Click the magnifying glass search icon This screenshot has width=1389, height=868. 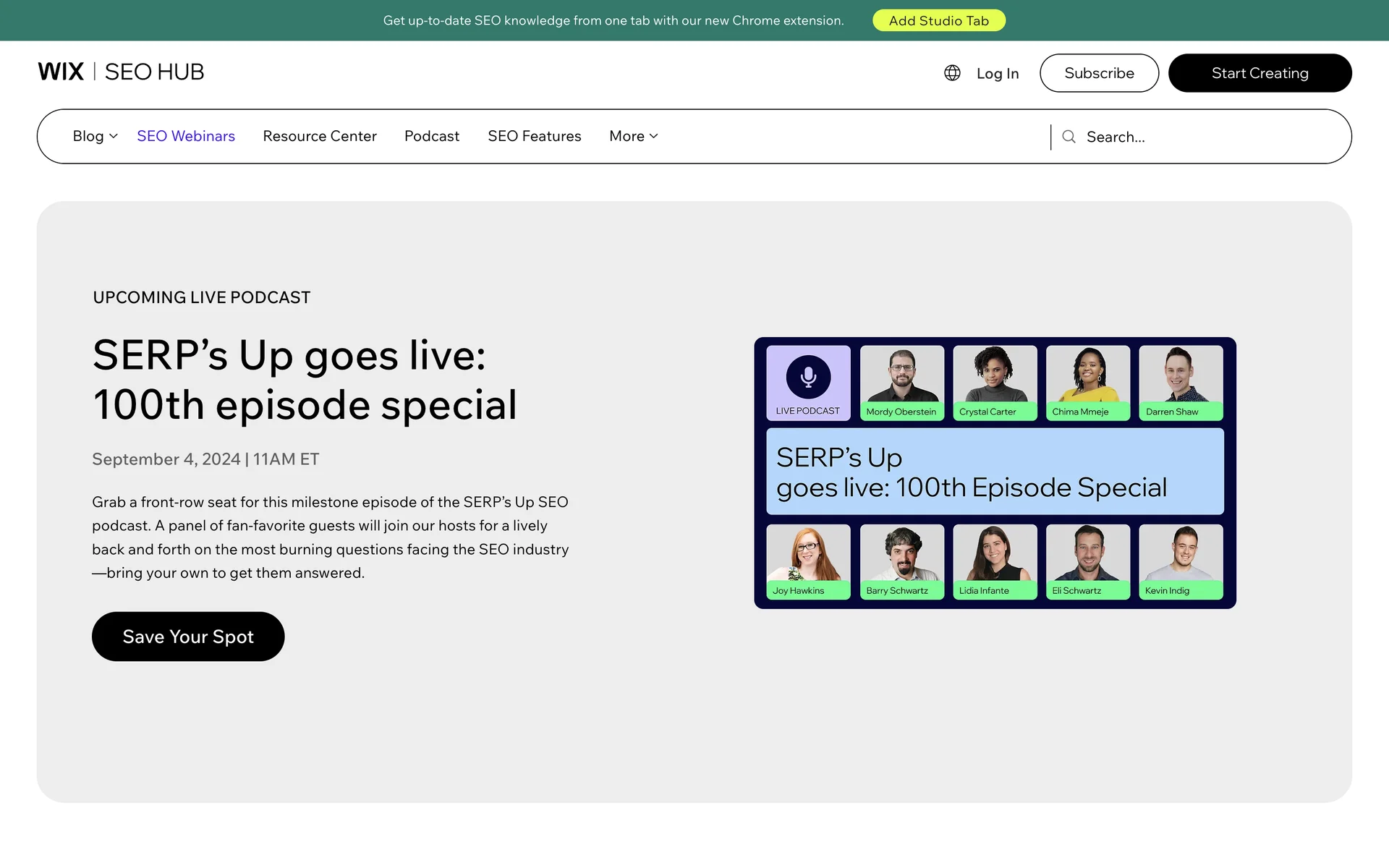point(1069,137)
